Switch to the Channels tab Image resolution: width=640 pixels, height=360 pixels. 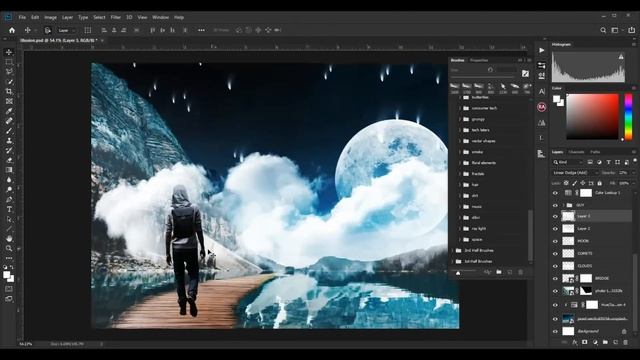click(576, 152)
